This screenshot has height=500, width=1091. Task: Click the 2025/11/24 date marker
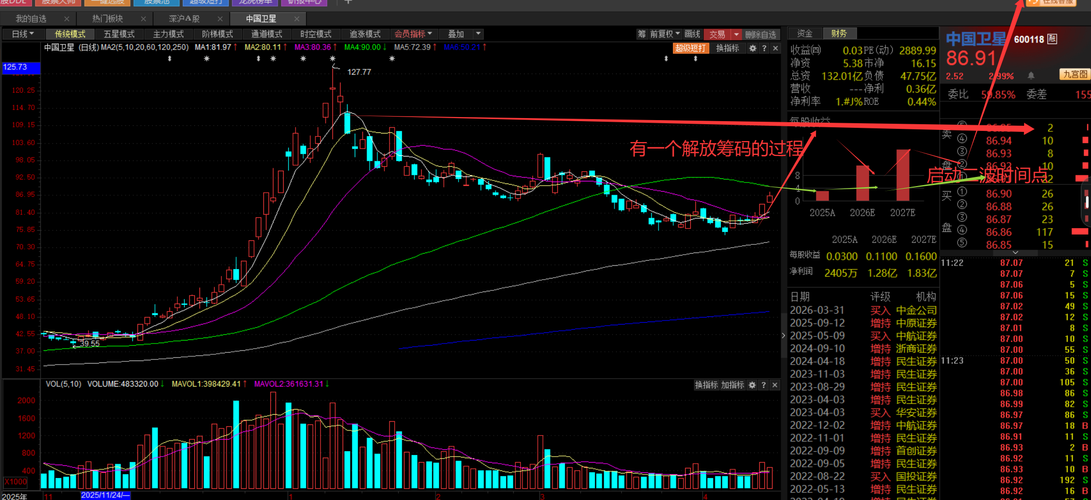[x=104, y=496]
